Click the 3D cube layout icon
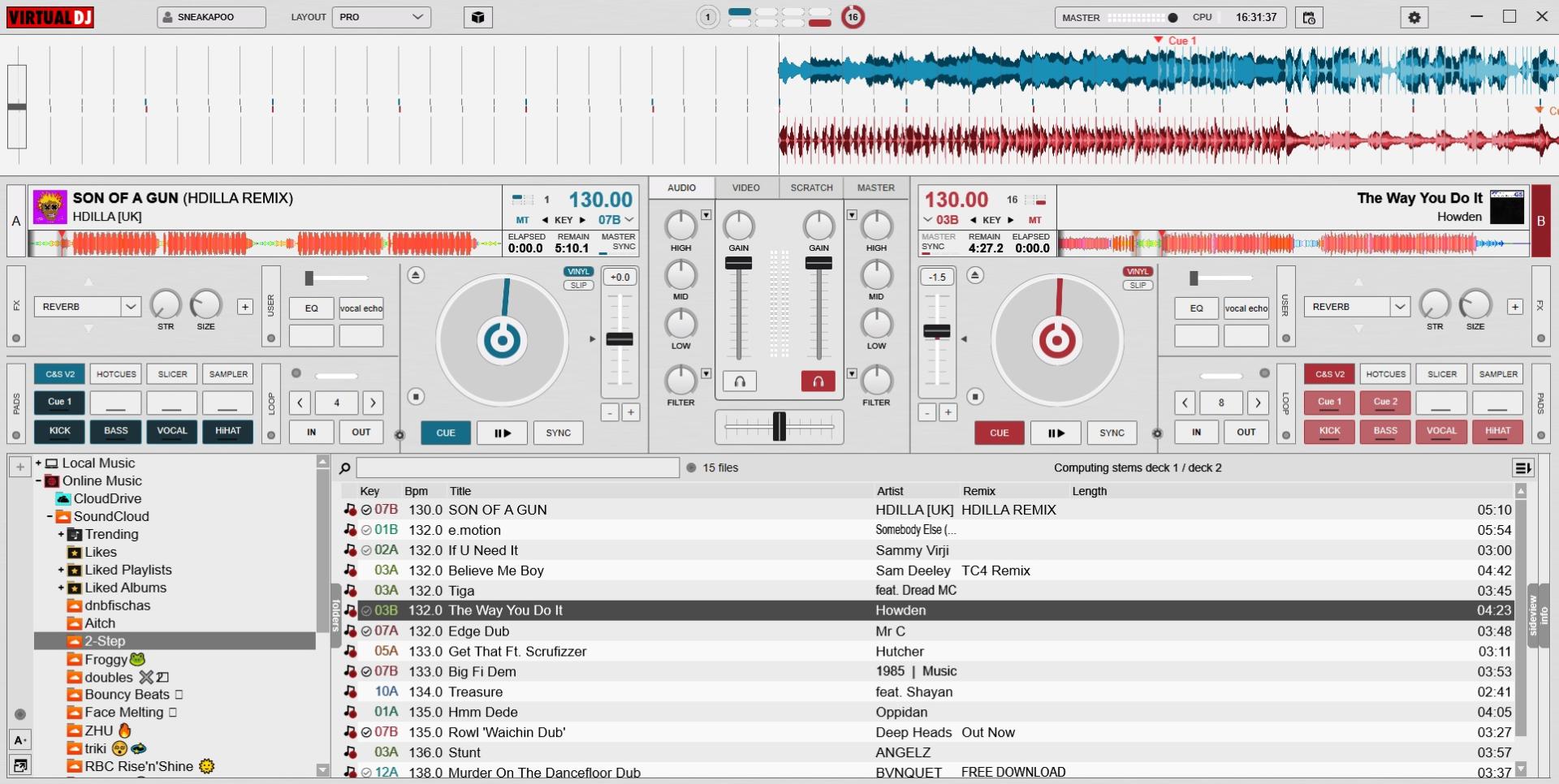1559x784 pixels. [x=478, y=17]
